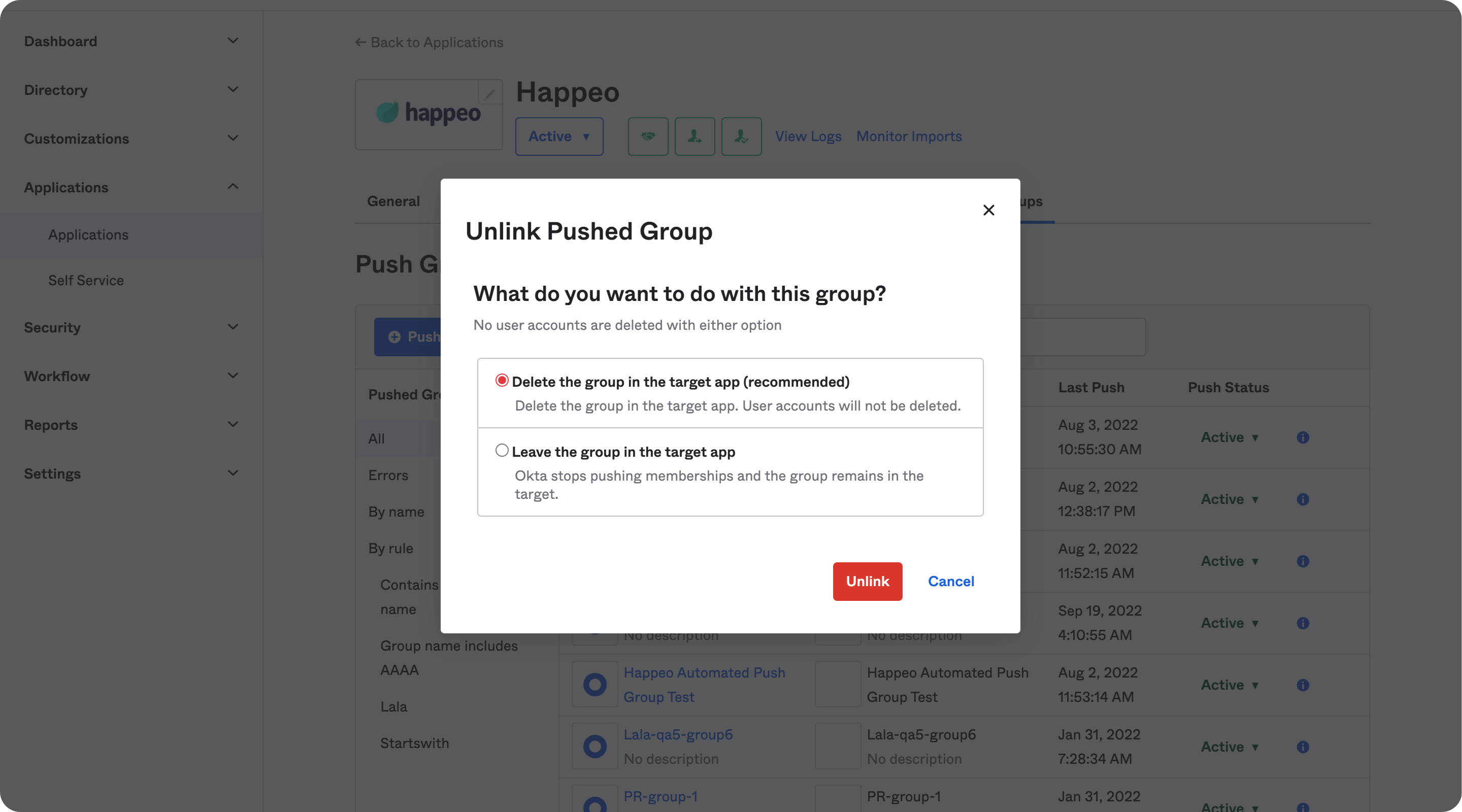Image resolution: width=1462 pixels, height=812 pixels.
Task: Click the assign user arrow icon
Action: tap(694, 137)
